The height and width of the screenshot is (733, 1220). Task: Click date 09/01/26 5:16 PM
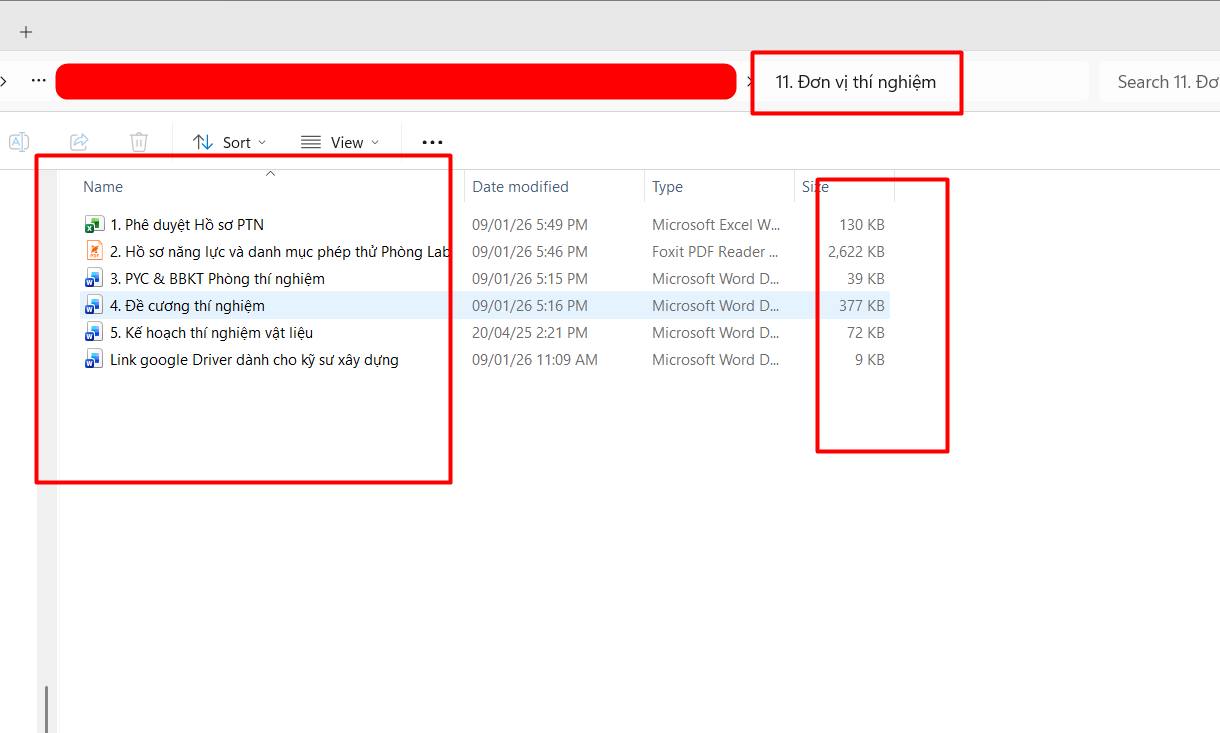click(x=530, y=306)
